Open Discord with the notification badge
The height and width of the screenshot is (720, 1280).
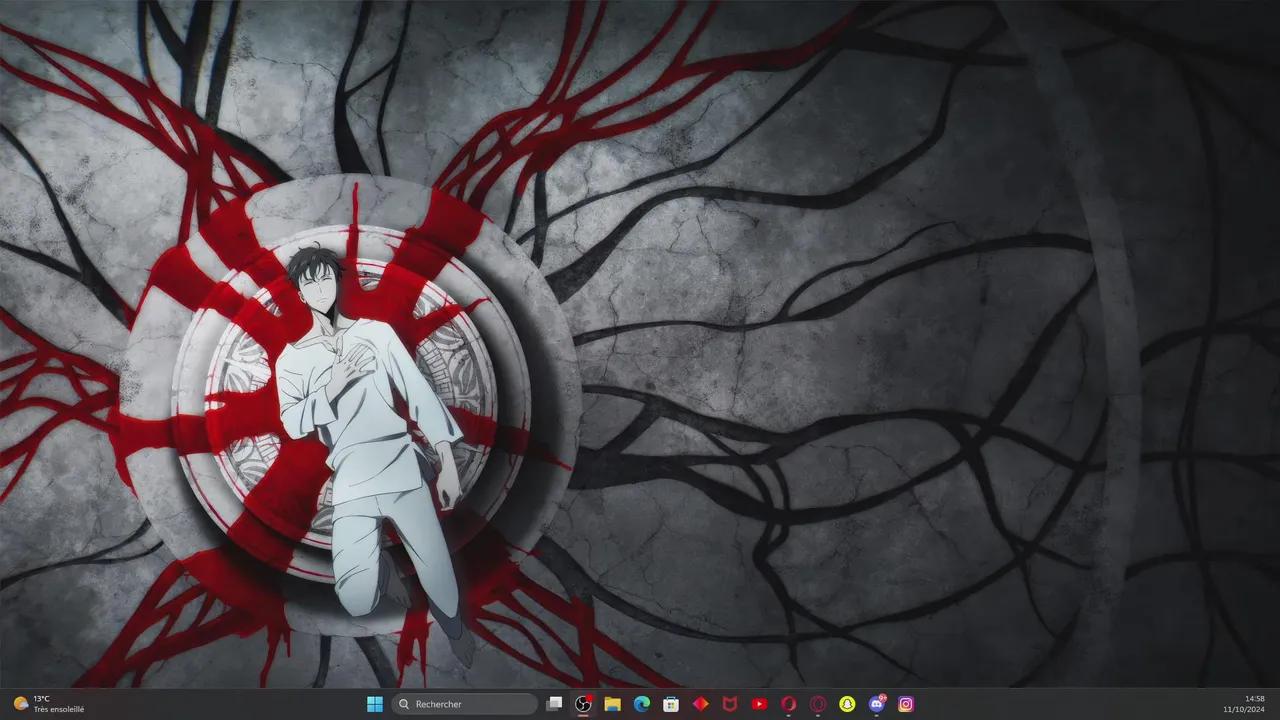877,704
